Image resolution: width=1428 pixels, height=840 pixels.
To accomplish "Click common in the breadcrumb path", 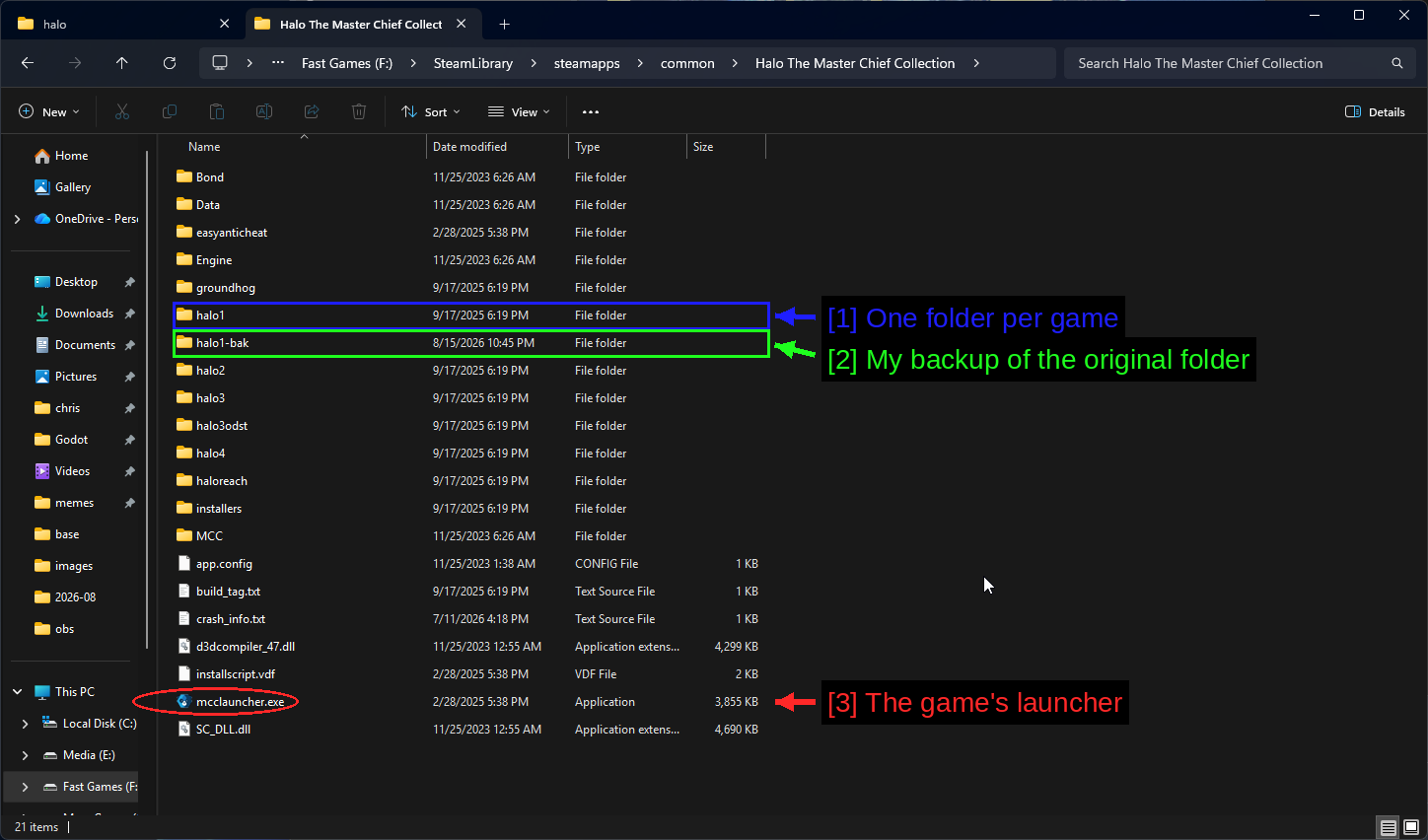I will click(687, 63).
